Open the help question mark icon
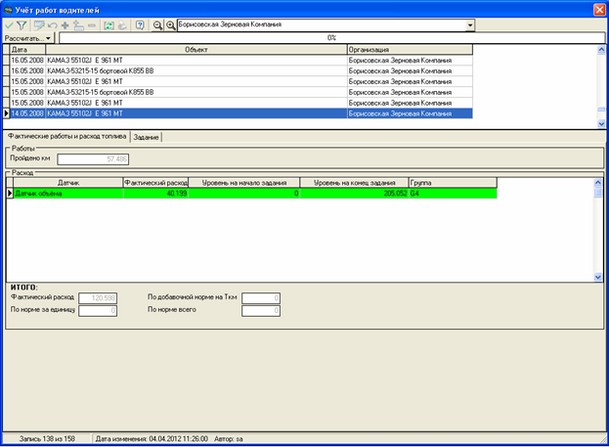Image resolution: width=609 pixels, height=447 pixels. tap(139, 24)
